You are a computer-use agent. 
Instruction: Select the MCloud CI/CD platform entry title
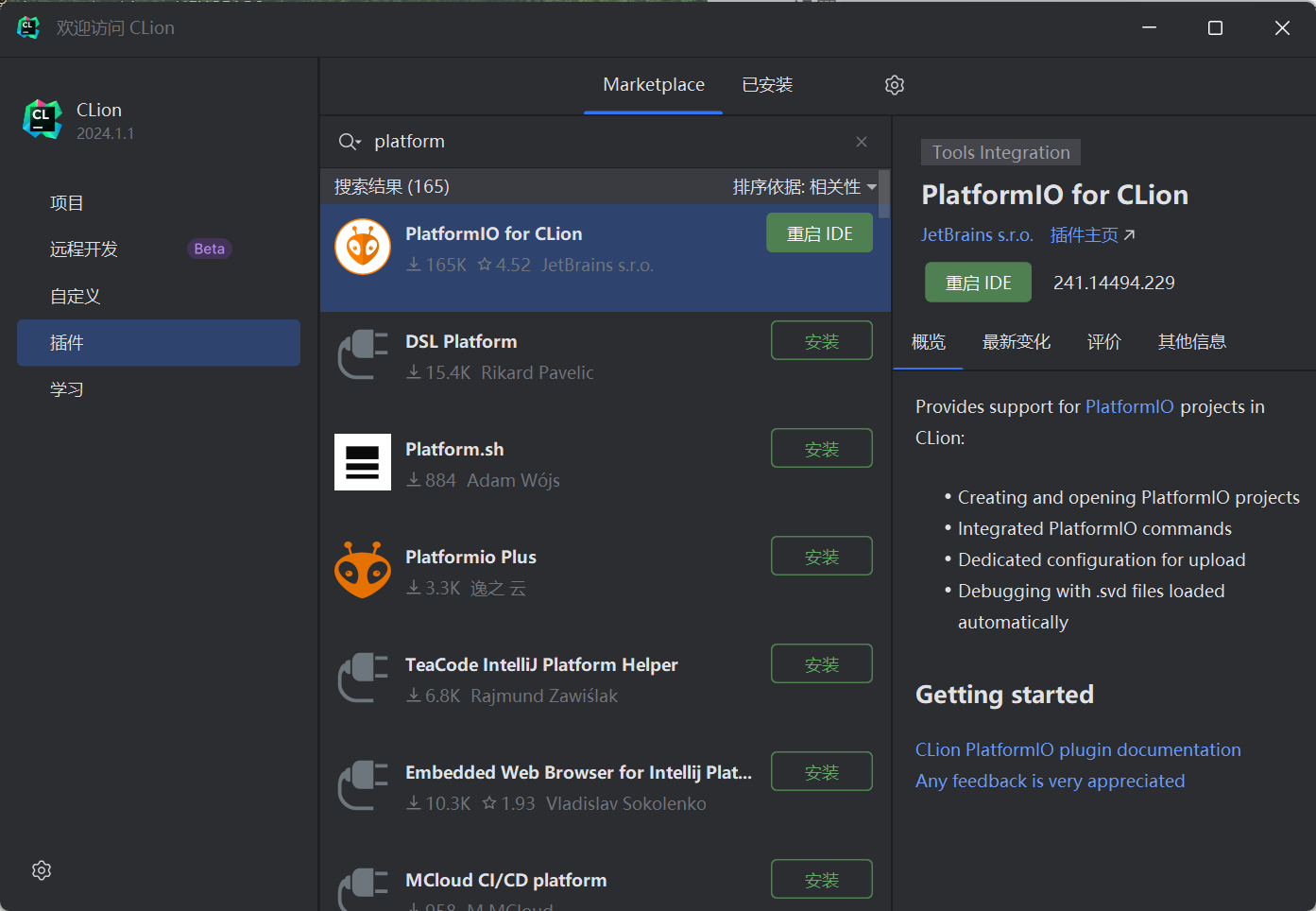pos(505,881)
